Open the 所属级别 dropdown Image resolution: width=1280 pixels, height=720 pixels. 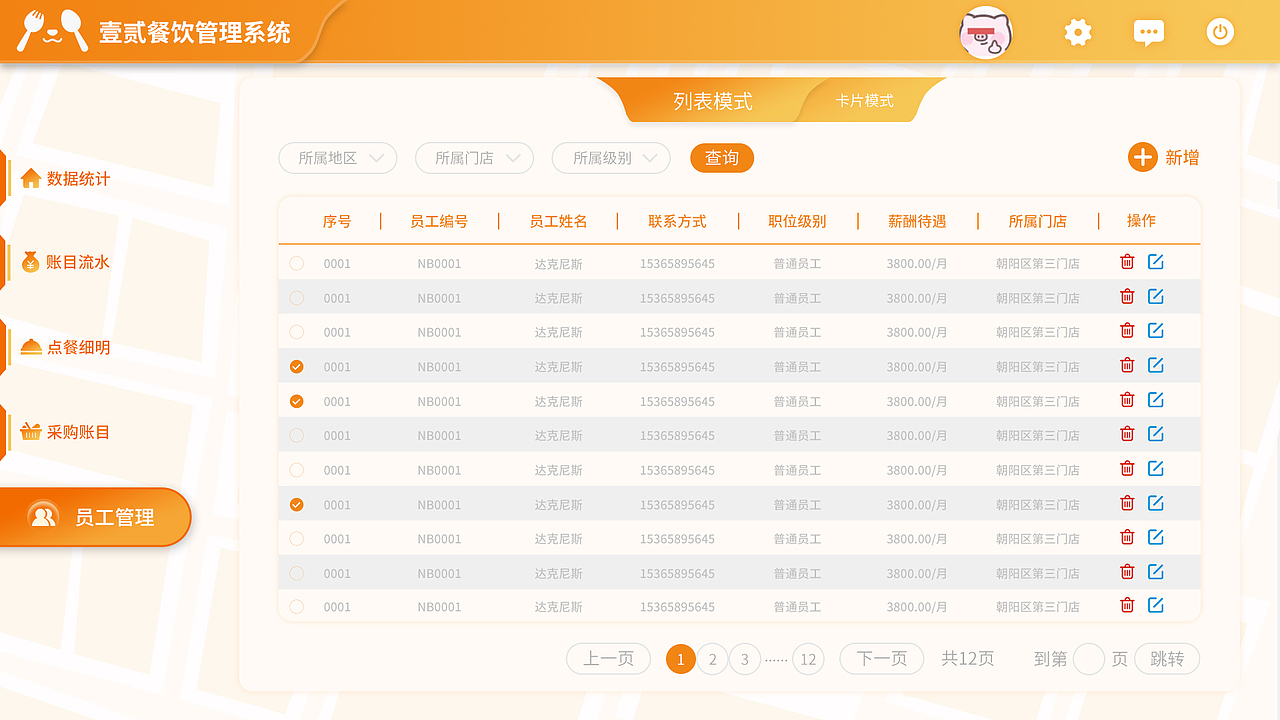(x=611, y=158)
